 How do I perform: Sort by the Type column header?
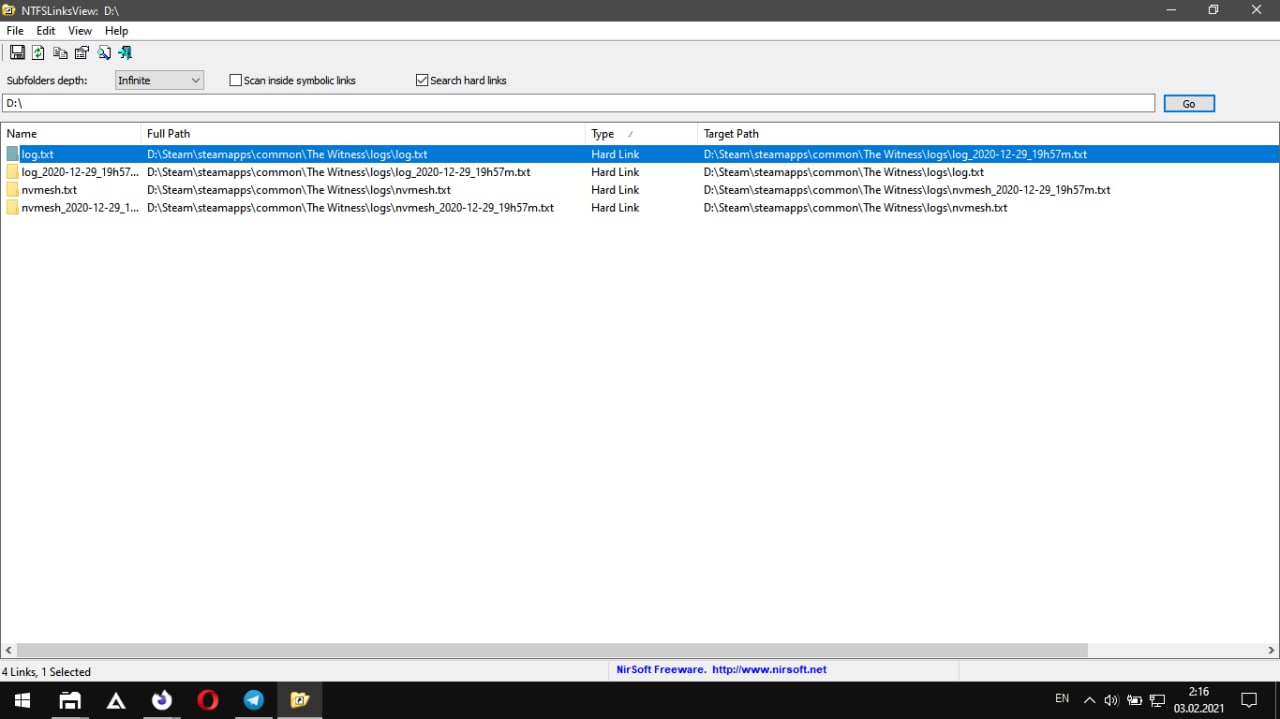point(641,133)
